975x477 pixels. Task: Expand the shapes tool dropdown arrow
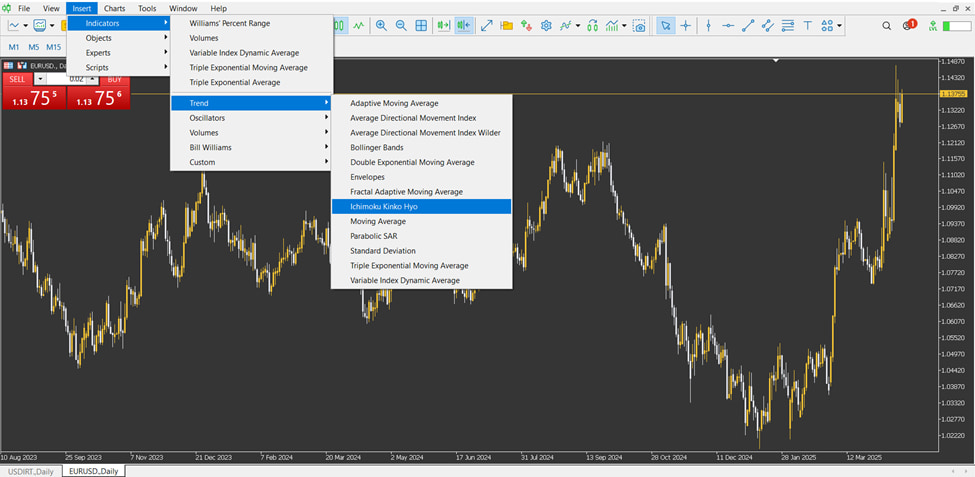[x=839, y=26]
